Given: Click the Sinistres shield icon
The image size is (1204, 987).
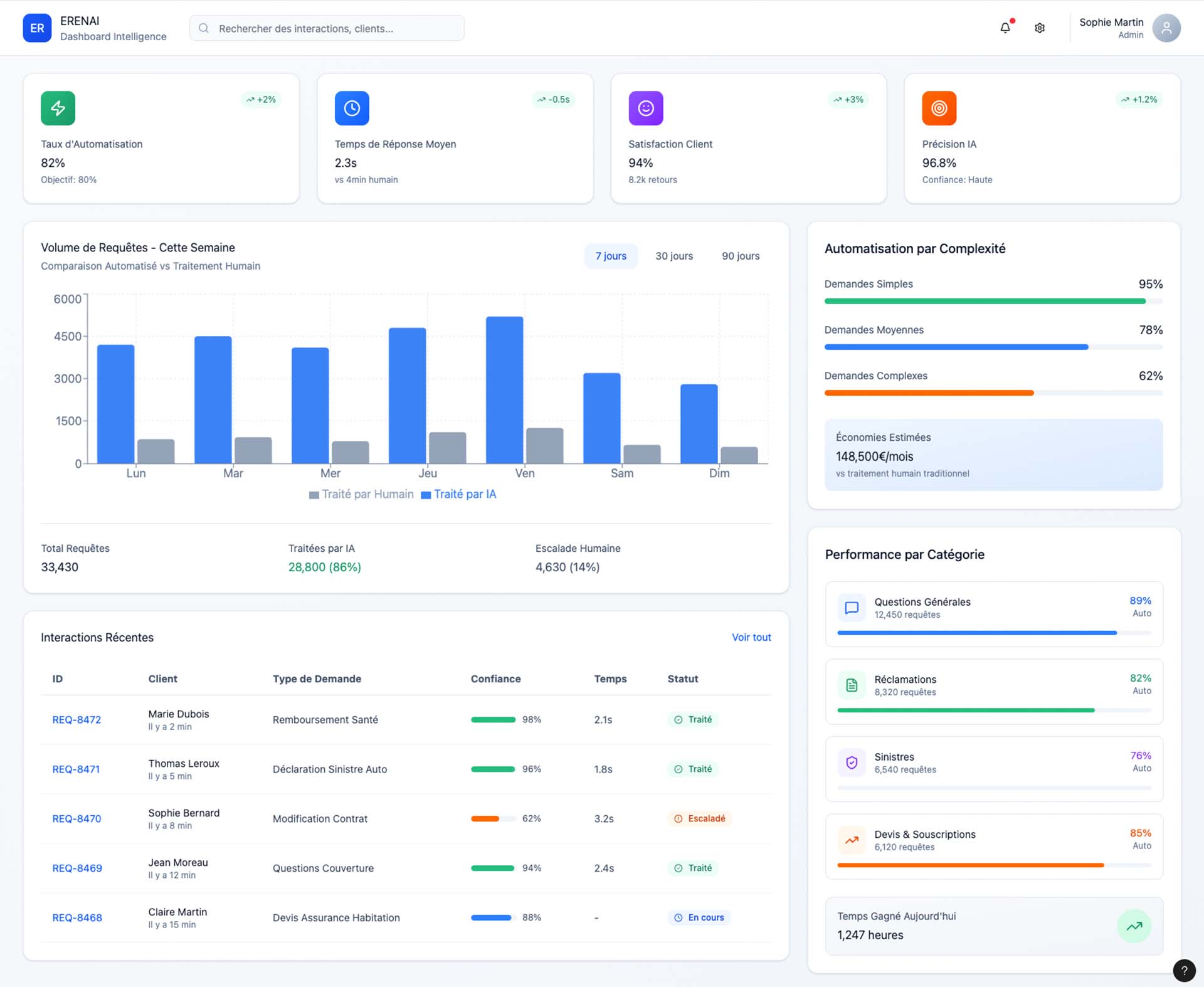Looking at the screenshot, I should [852, 762].
